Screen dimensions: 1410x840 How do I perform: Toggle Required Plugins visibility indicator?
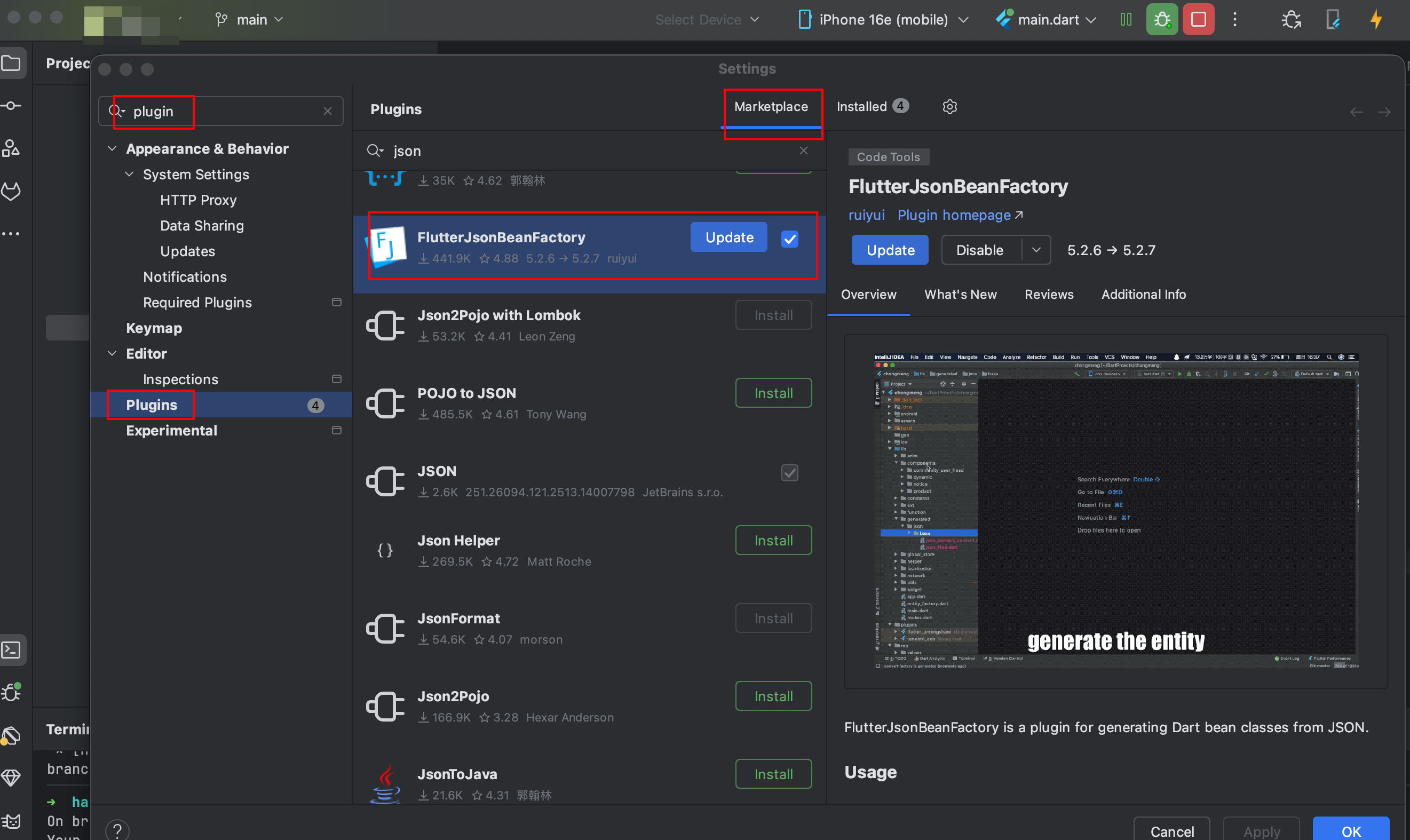[336, 302]
